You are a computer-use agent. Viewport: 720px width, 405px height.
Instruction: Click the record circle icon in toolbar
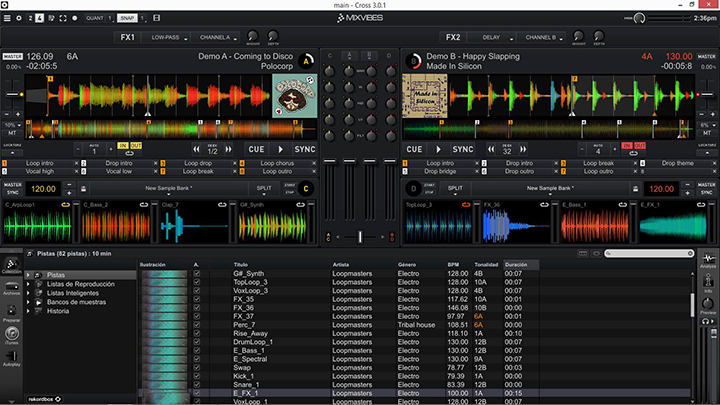[74, 18]
